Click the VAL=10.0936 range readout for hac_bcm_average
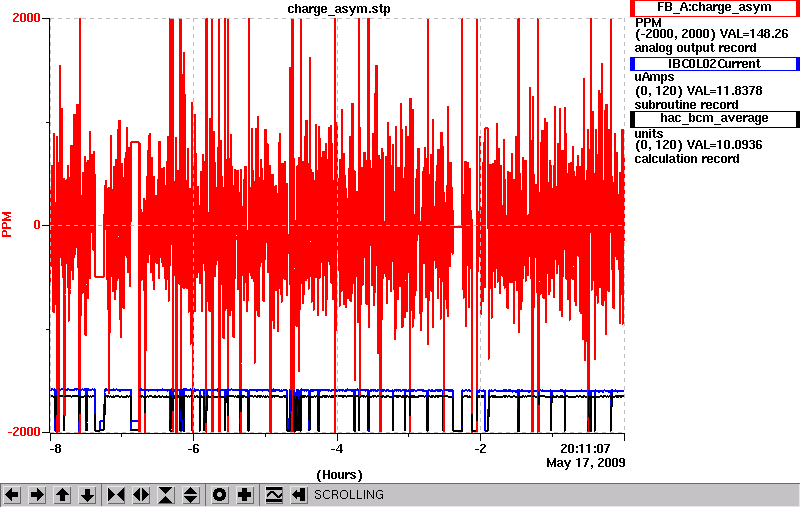This screenshot has height=507, width=800. (698, 145)
